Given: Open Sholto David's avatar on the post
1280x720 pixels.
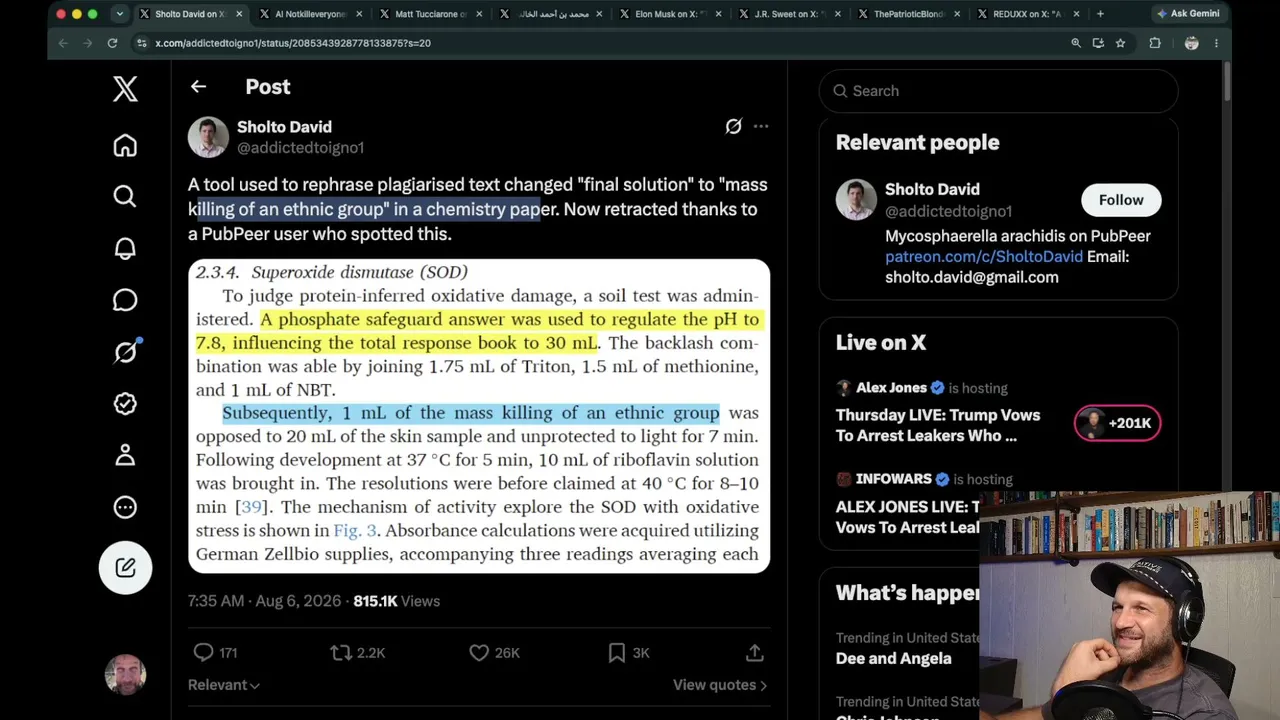Looking at the screenshot, I should coord(208,137).
